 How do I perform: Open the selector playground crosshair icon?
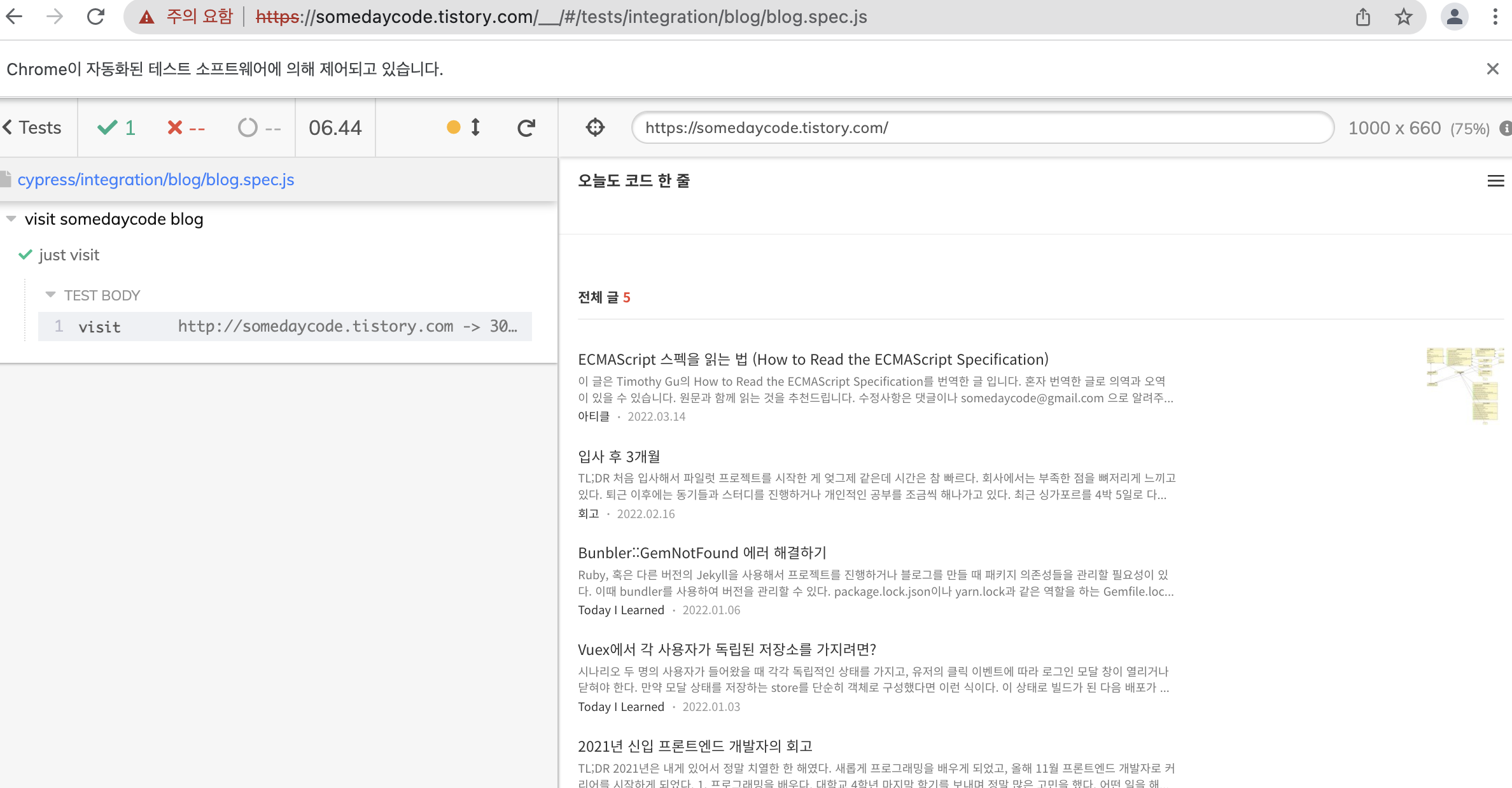coord(595,128)
